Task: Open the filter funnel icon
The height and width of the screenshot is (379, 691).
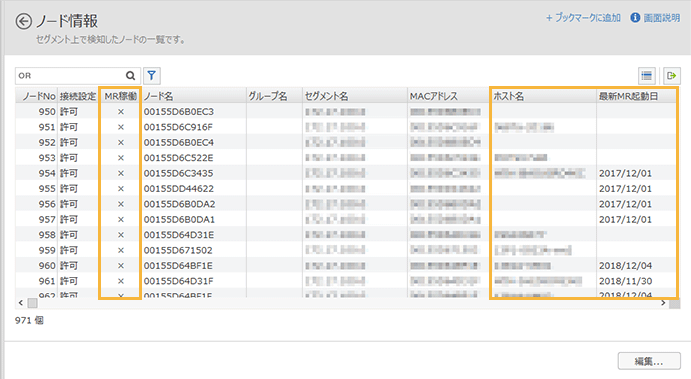Action: click(152, 75)
